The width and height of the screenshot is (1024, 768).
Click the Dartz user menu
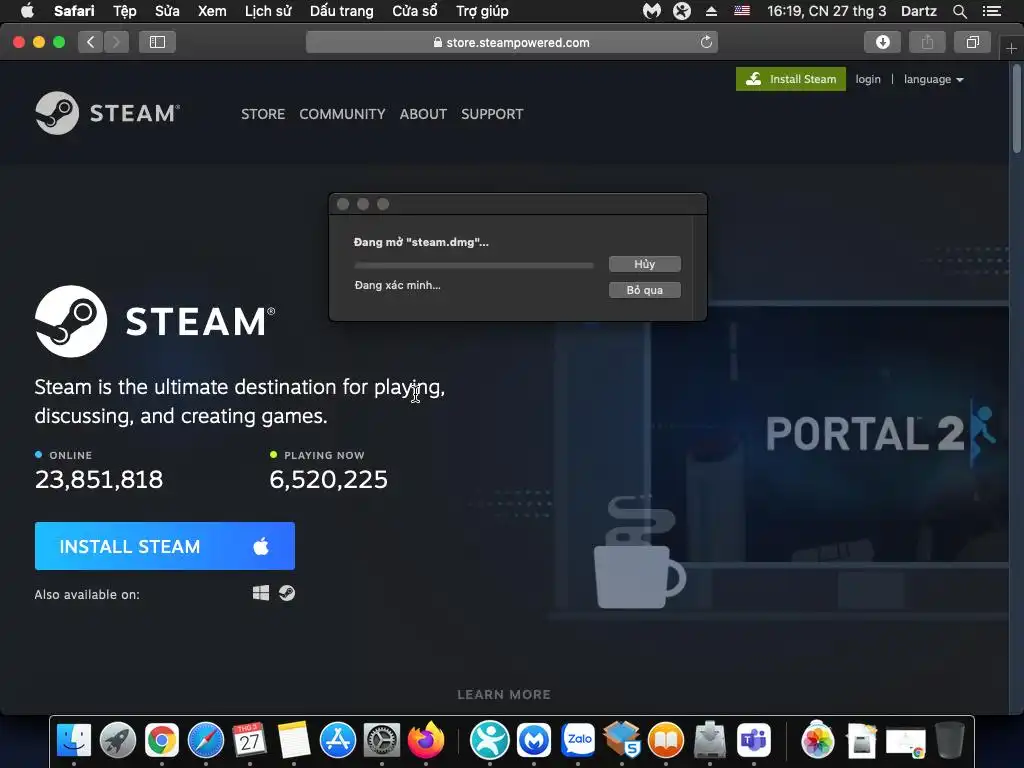pyautogui.click(x=919, y=10)
